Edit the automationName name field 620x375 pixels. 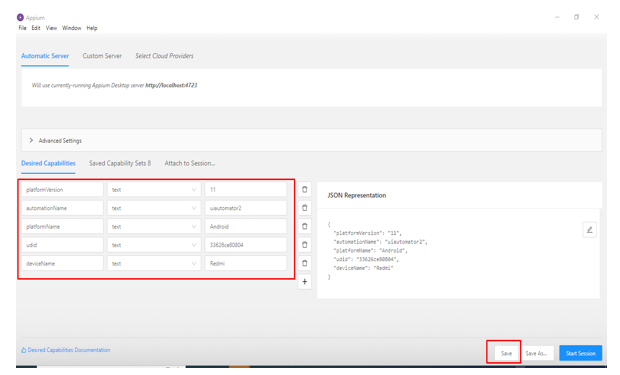(x=62, y=208)
